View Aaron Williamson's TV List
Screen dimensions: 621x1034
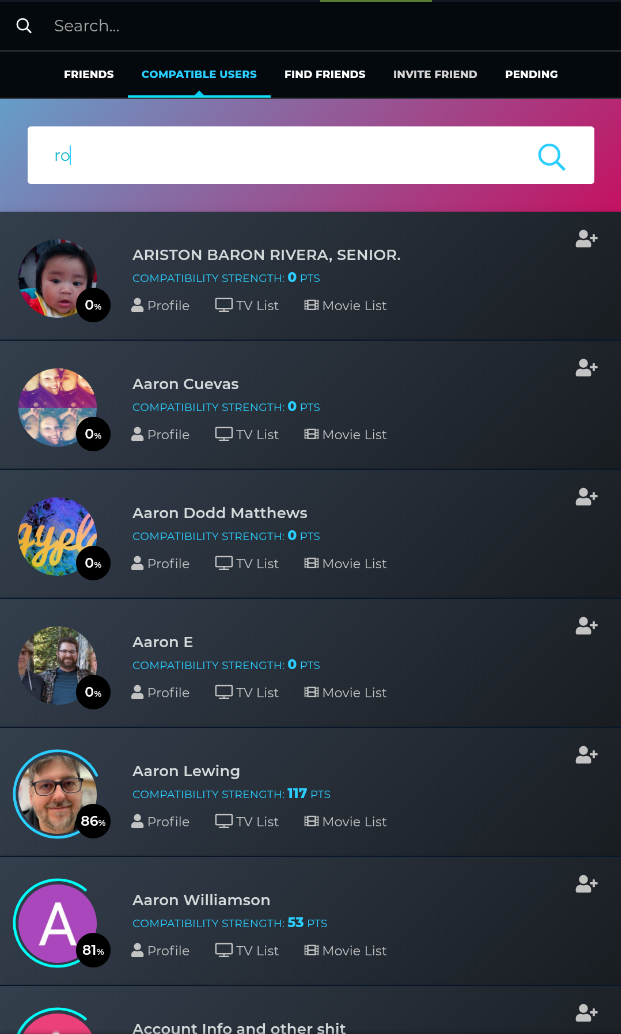(247, 951)
